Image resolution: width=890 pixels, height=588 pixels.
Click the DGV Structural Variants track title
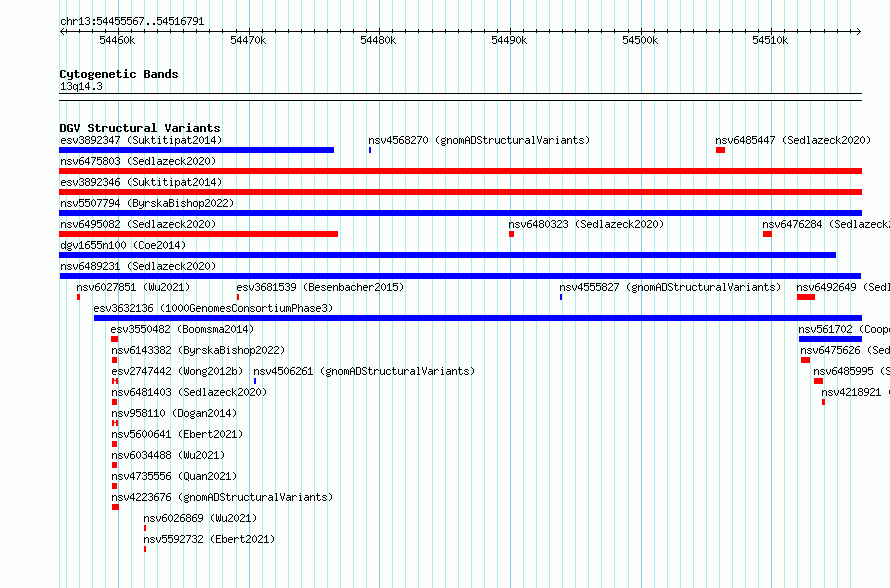tap(140, 128)
